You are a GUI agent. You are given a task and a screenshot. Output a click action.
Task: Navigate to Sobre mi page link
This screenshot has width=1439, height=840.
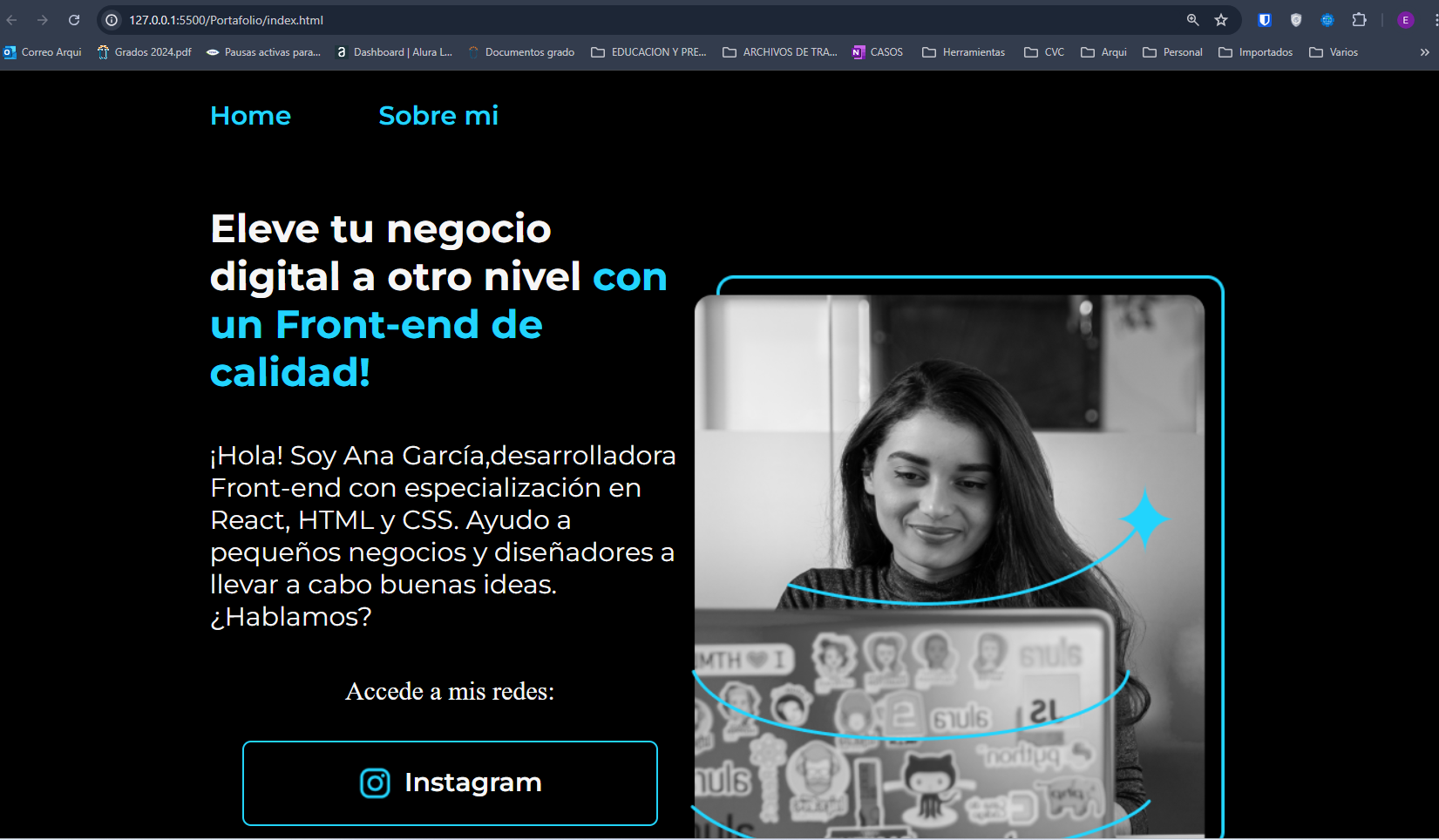438,116
